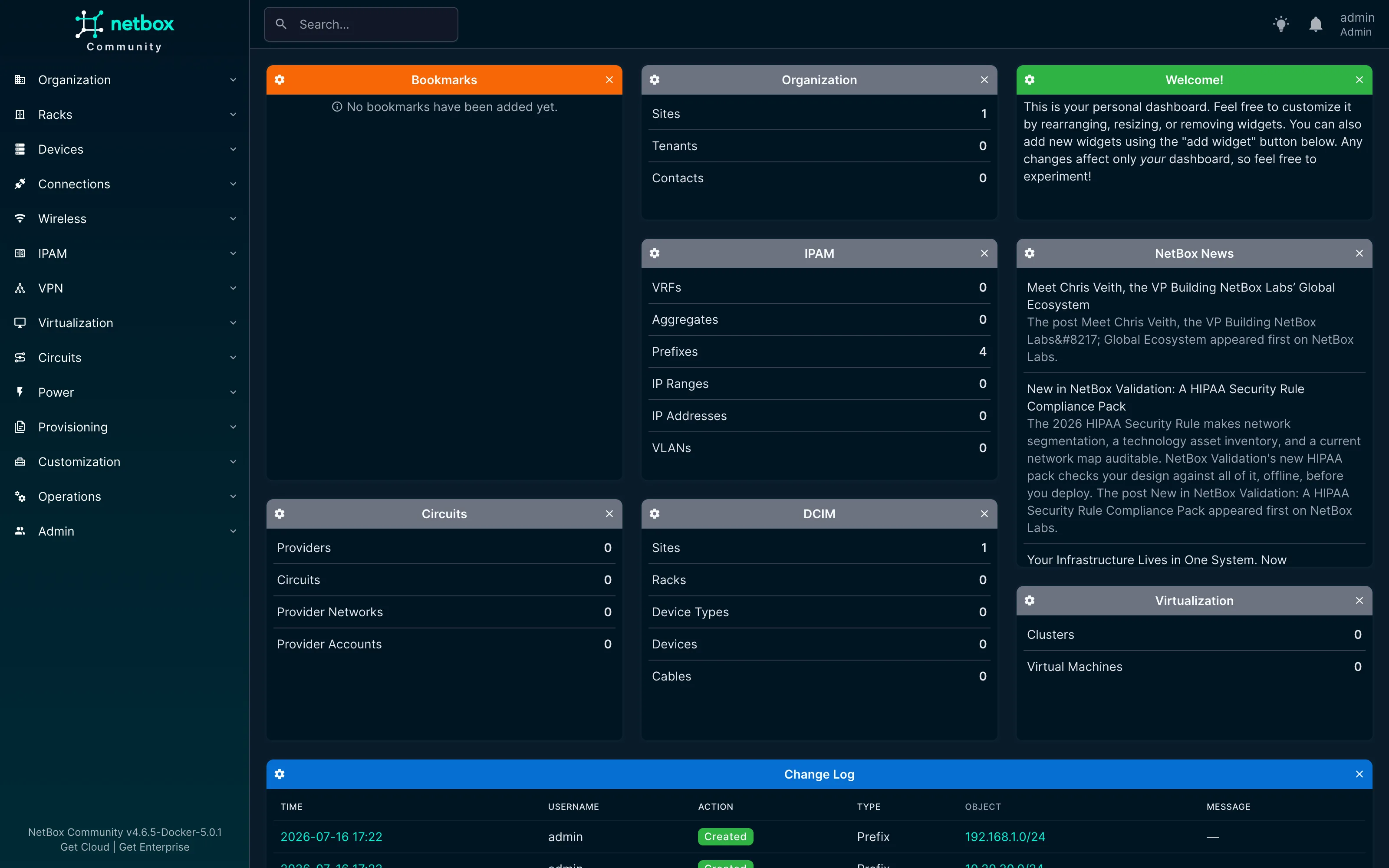Expand the VPN sidebar menu
The image size is (1389, 868).
click(125, 288)
